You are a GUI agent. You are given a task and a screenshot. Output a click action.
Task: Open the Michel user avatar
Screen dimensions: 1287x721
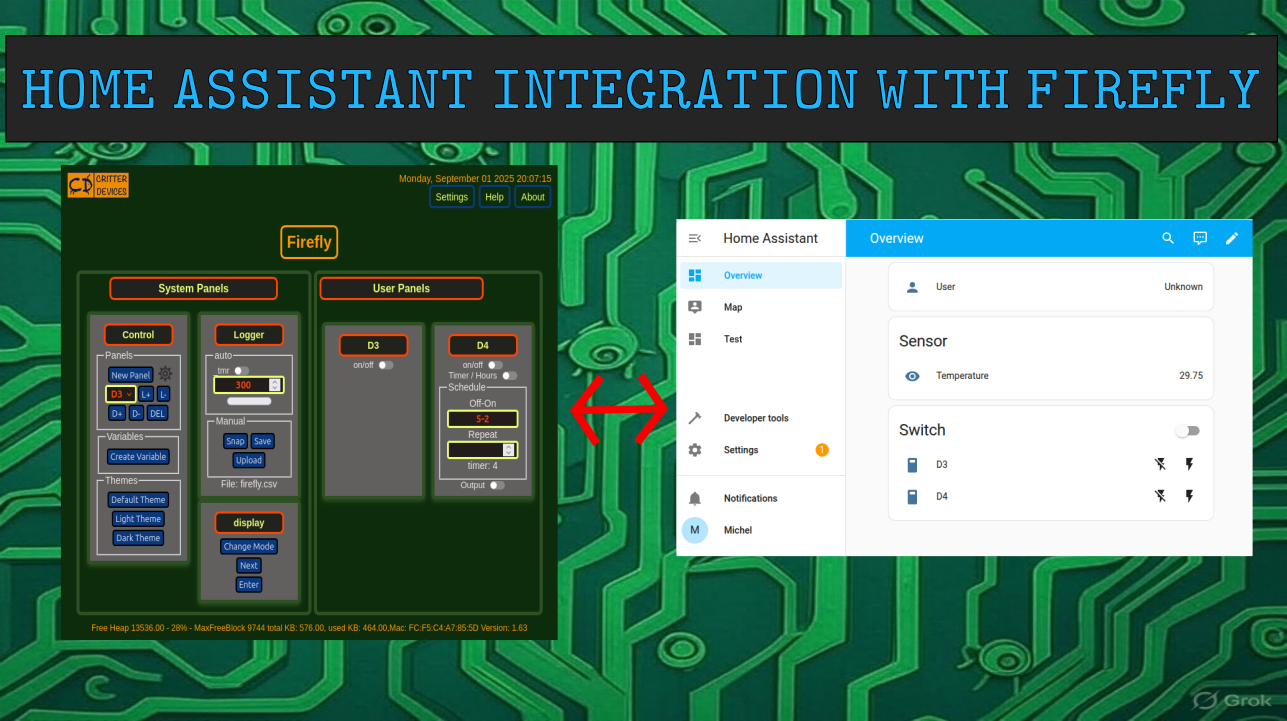(695, 530)
